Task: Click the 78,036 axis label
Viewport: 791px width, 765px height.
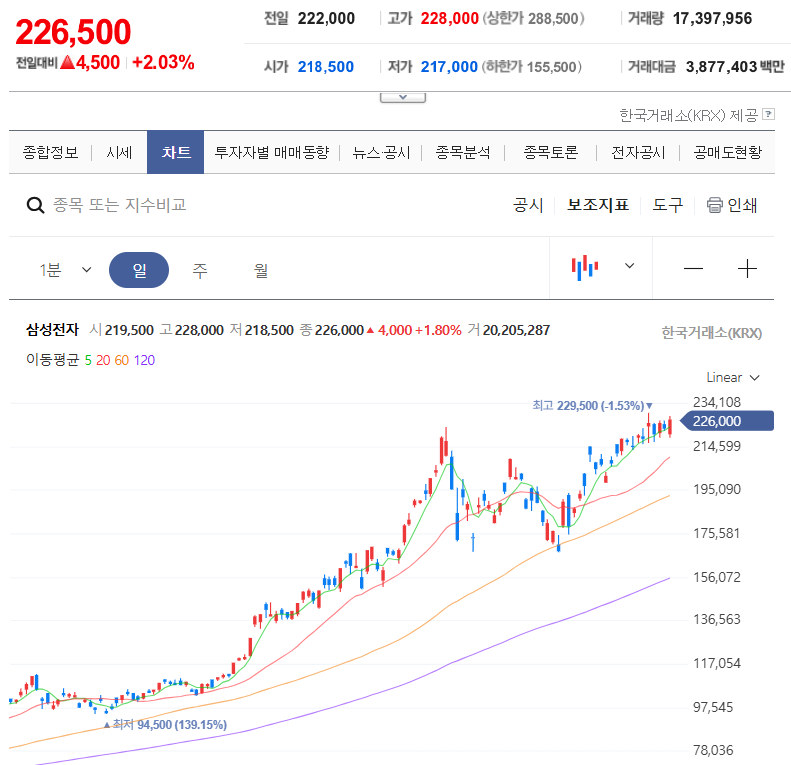Action: pyautogui.click(x=713, y=750)
